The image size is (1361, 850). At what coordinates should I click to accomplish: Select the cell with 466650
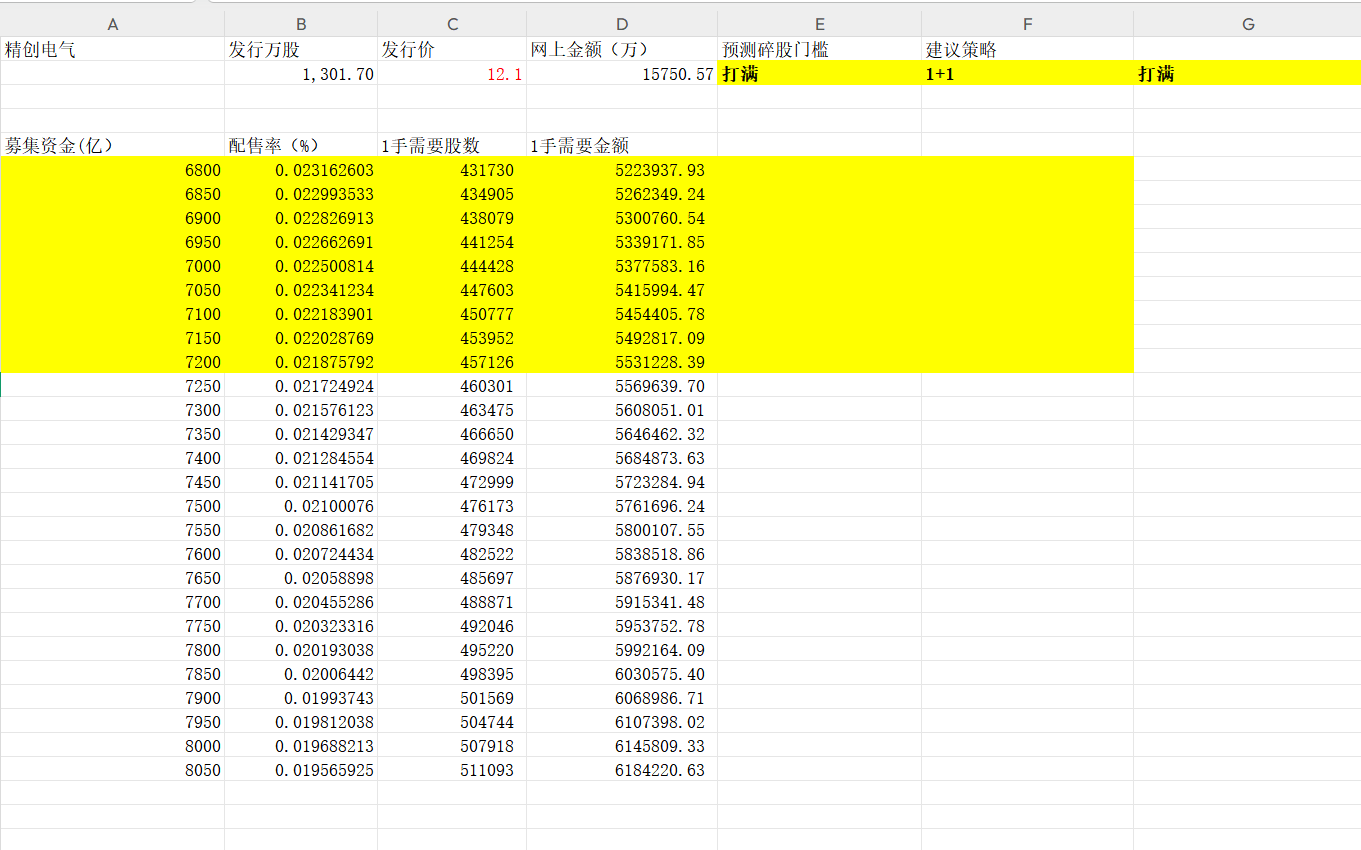[x=452, y=434]
